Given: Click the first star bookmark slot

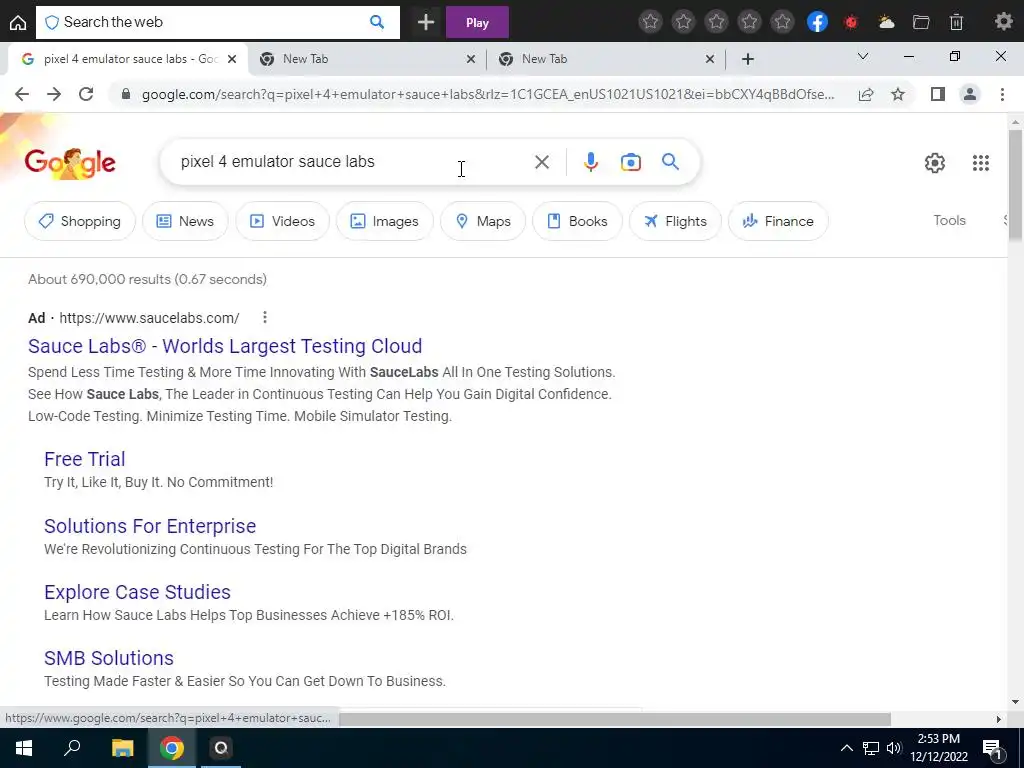Looking at the screenshot, I should coord(650,22).
